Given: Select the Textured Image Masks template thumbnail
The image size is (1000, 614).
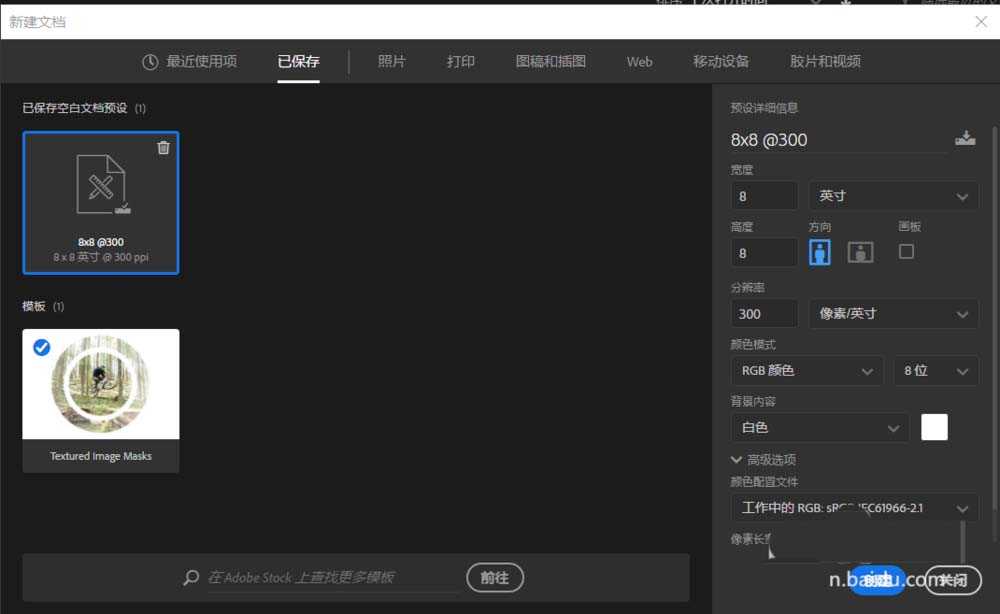Looking at the screenshot, I should point(100,384).
